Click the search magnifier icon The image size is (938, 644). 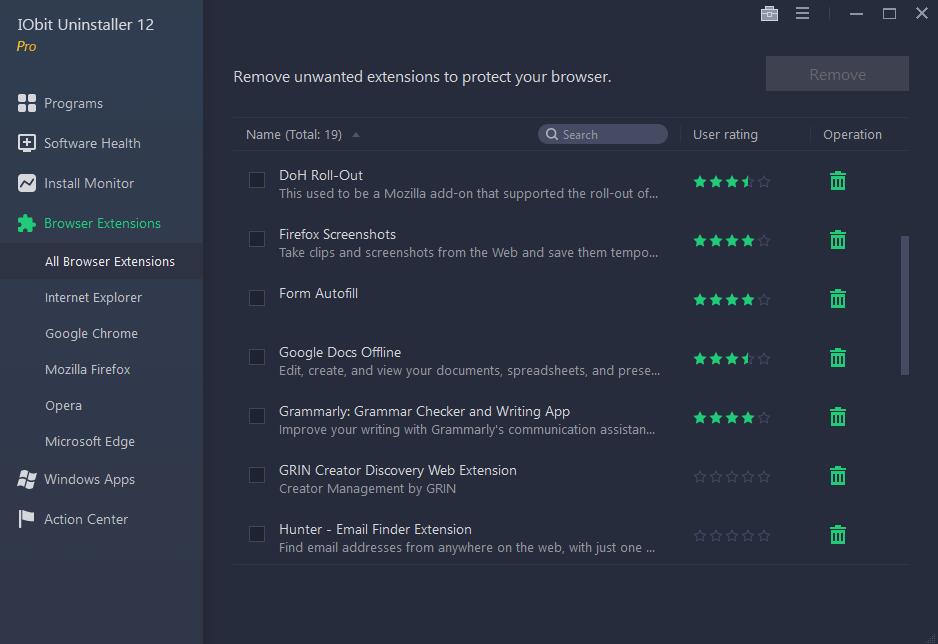tap(552, 135)
